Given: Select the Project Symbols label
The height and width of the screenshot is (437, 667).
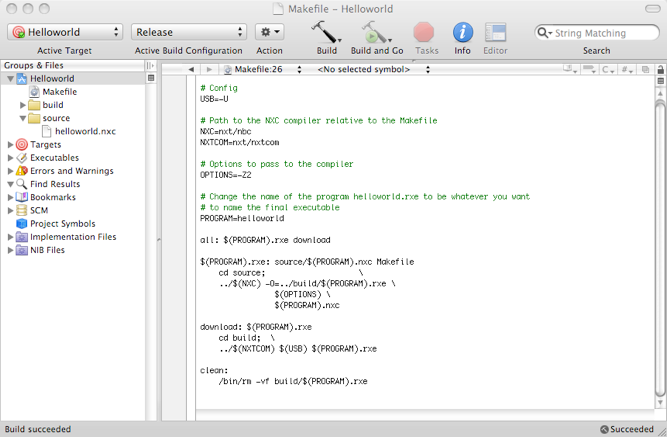Looking at the screenshot, I should tap(63, 224).
